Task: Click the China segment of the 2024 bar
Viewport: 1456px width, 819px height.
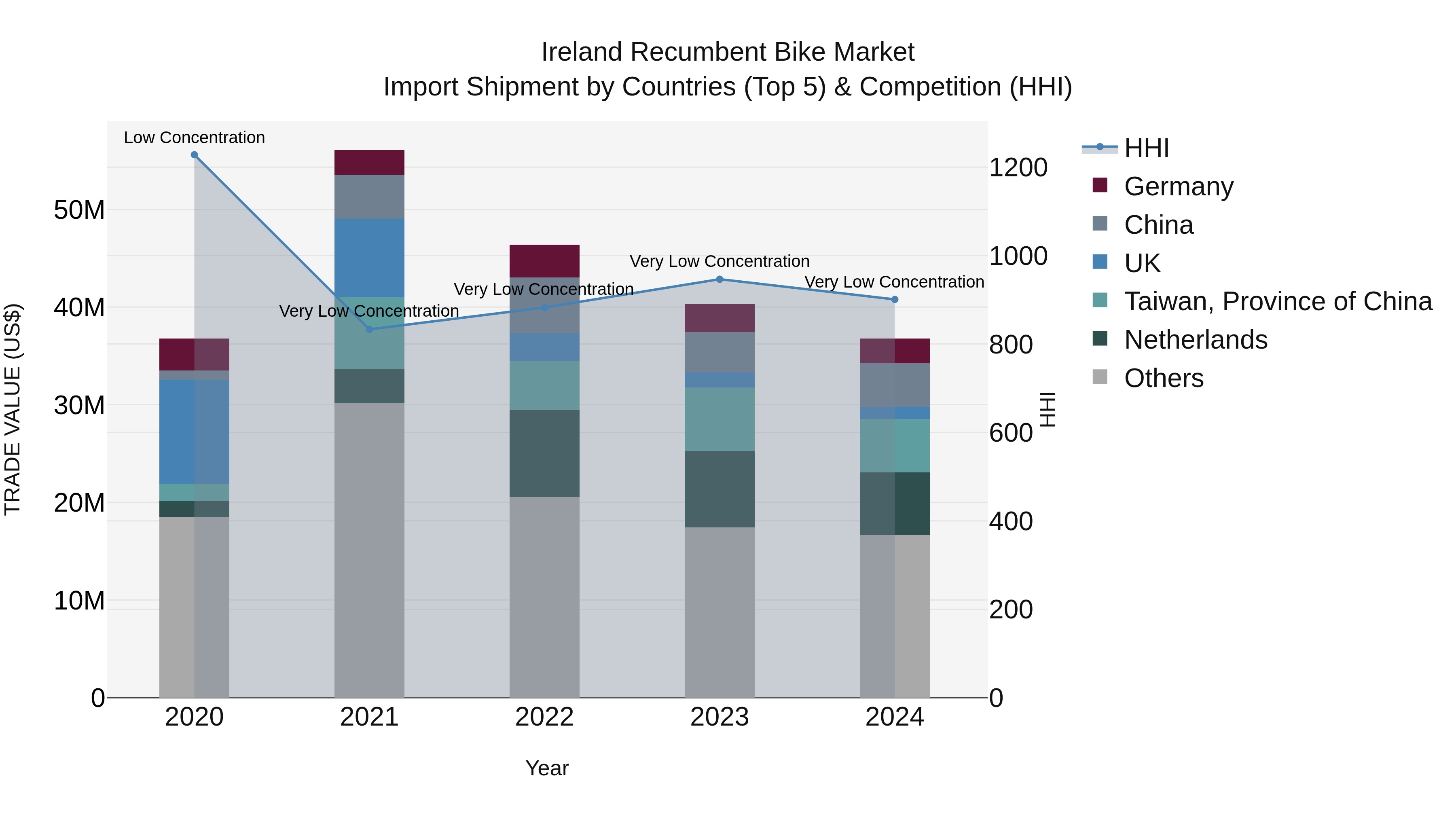Action: click(x=895, y=385)
